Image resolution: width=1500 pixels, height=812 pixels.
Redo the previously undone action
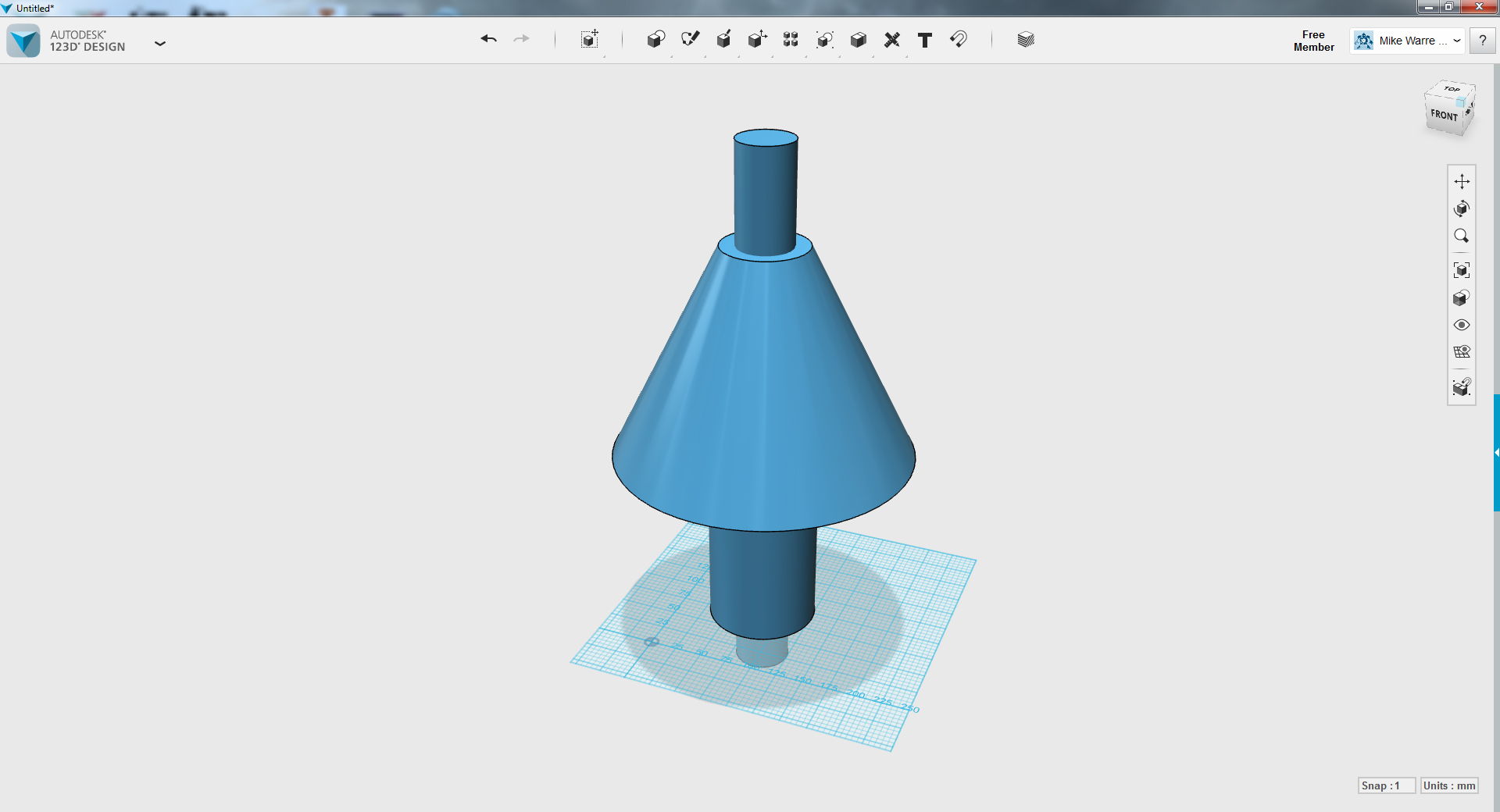[x=521, y=39]
